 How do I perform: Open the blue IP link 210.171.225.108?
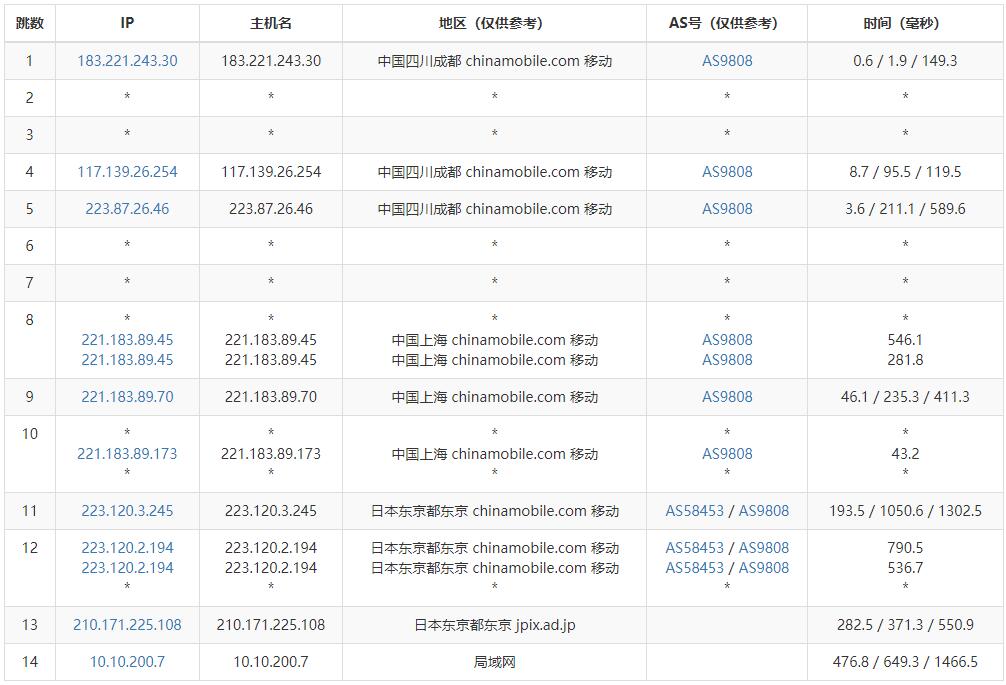pyautogui.click(x=127, y=625)
